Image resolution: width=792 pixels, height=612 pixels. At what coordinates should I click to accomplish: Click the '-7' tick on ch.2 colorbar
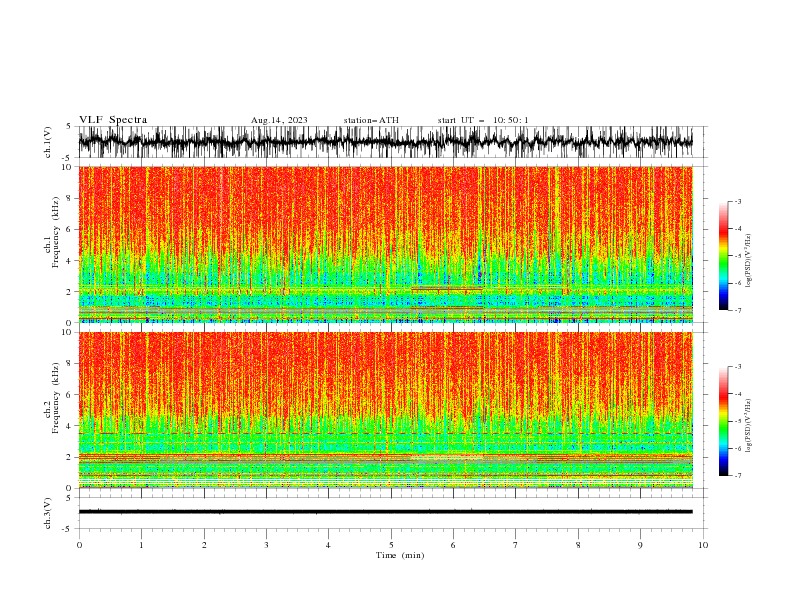(x=738, y=475)
